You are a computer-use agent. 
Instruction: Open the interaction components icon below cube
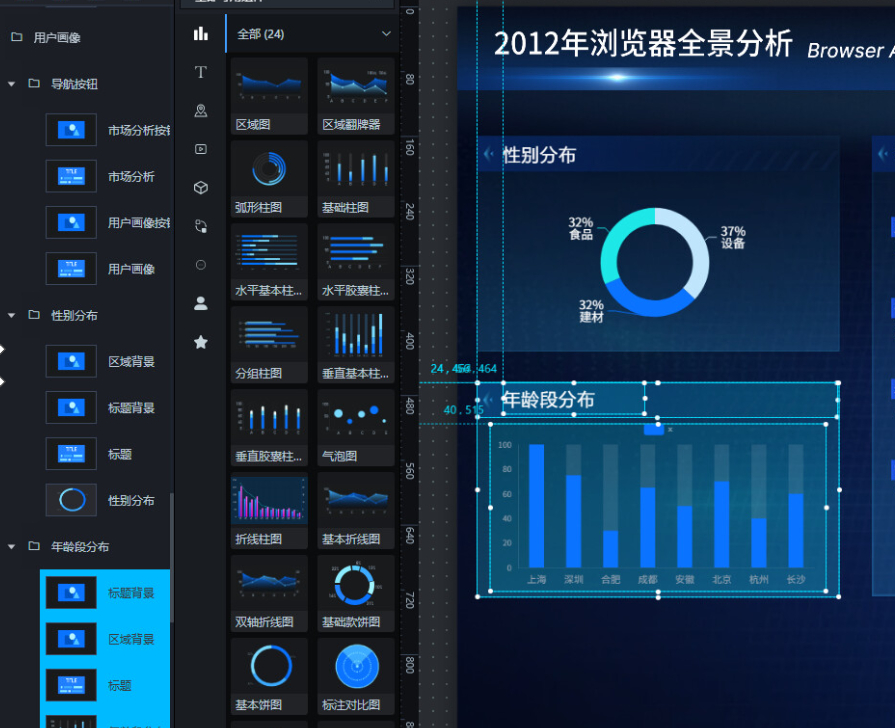(x=200, y=226)
